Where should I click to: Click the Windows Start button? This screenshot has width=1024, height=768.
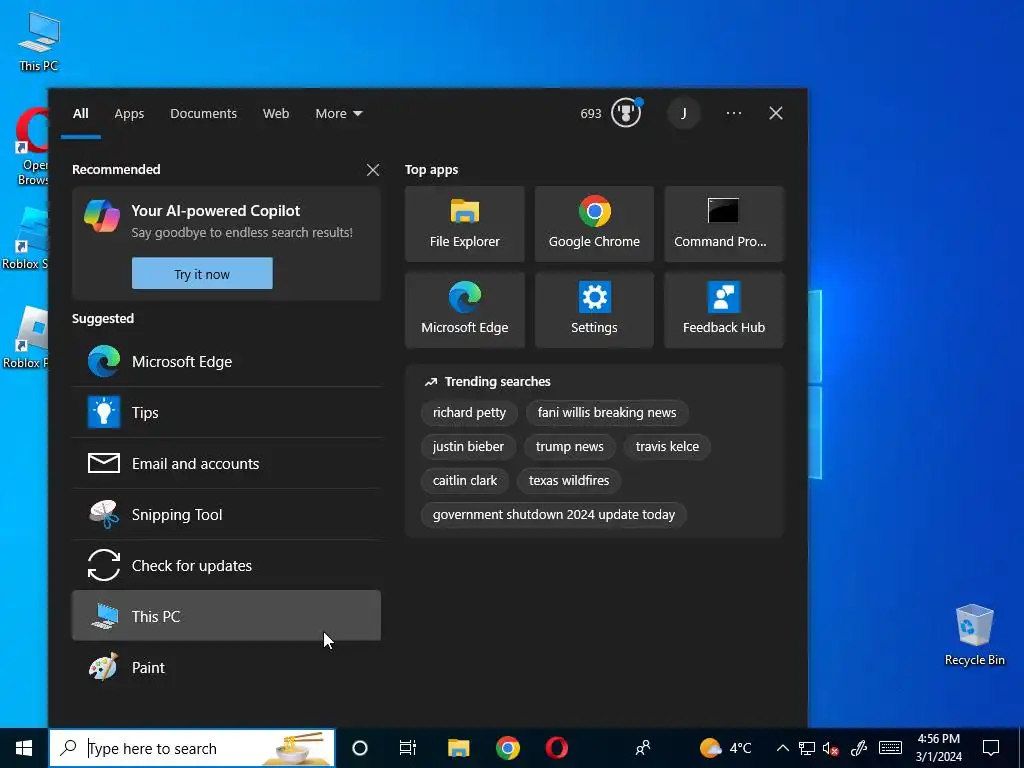(24, 748)
